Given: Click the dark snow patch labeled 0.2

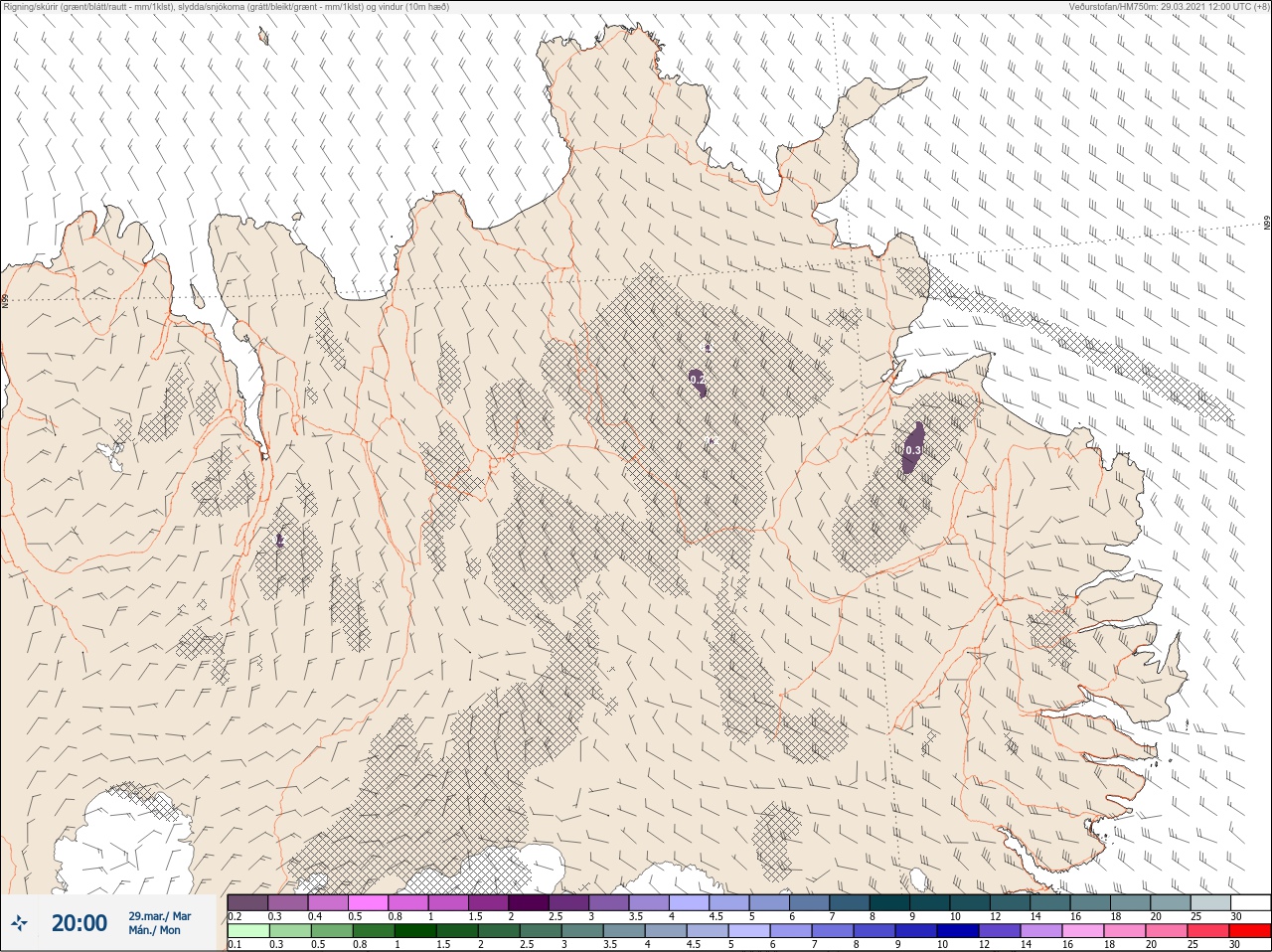Looking at the screenshot, I should 698,382.
